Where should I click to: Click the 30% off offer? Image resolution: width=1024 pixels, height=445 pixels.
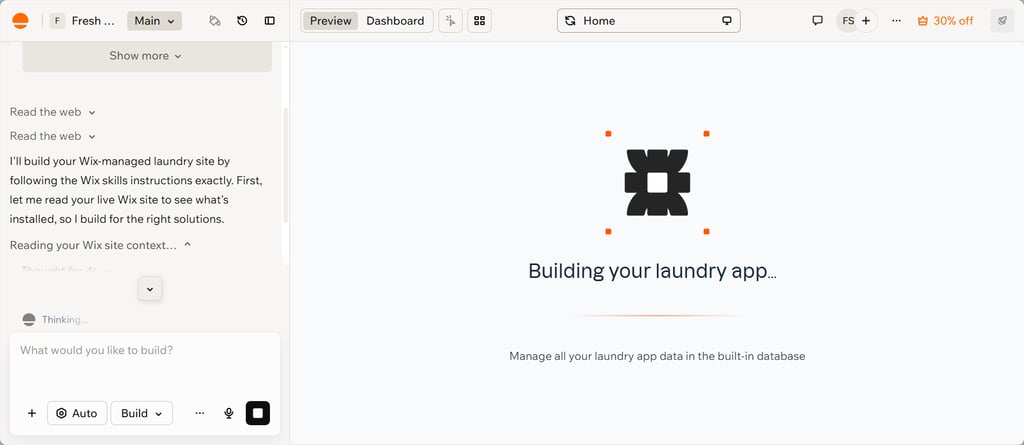[x=945, y=21]
